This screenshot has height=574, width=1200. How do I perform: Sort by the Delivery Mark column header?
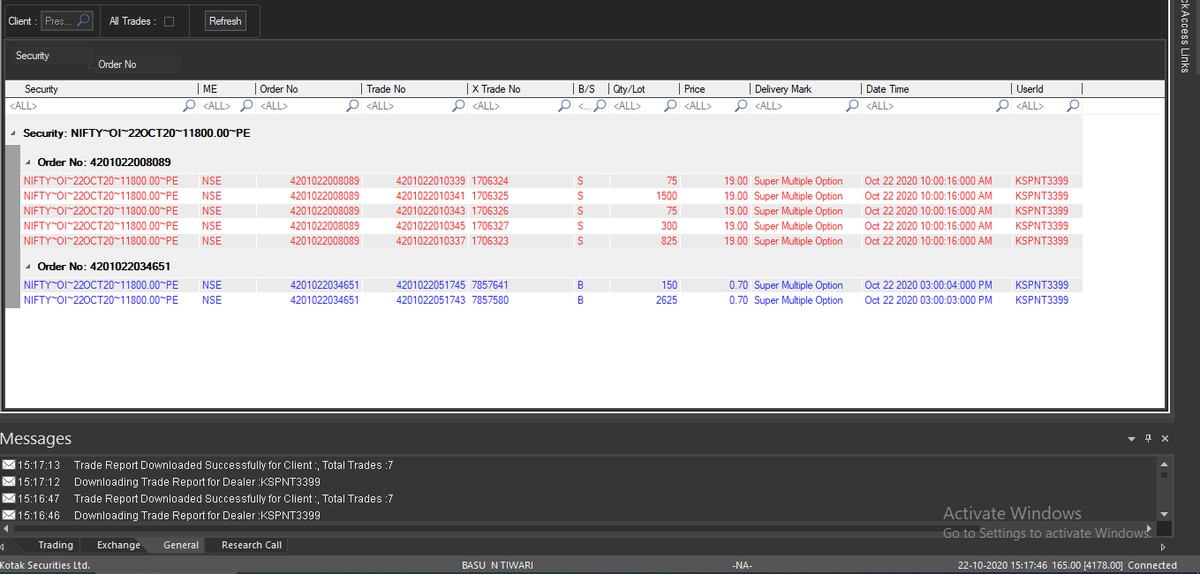click(x=805, y=89)
